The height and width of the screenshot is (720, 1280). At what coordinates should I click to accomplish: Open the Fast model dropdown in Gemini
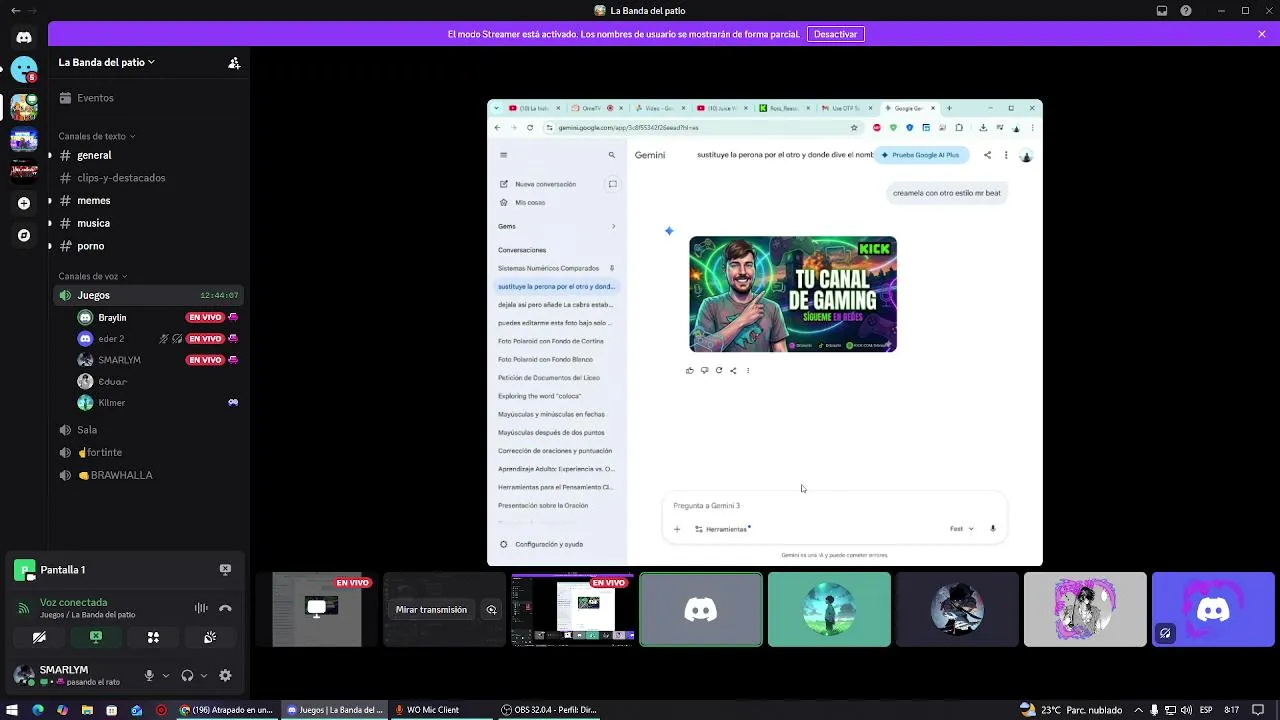pyautogui.click(x=961, y=529)
